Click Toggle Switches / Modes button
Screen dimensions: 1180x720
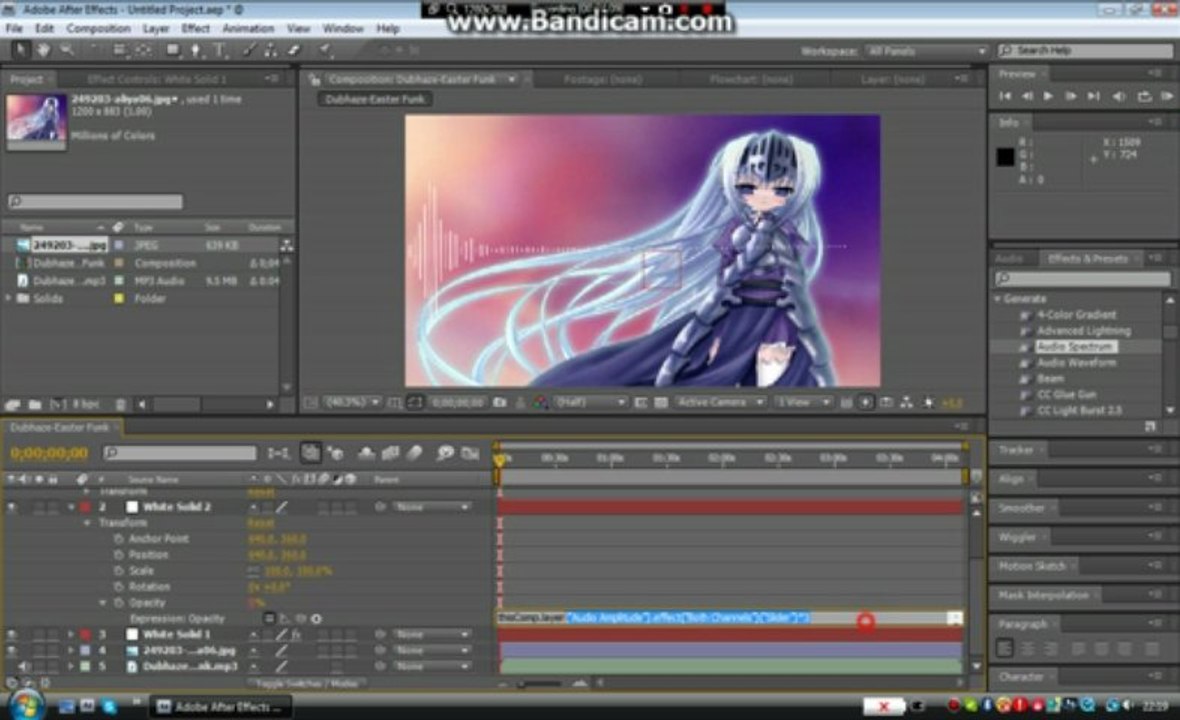pos(306,683)
